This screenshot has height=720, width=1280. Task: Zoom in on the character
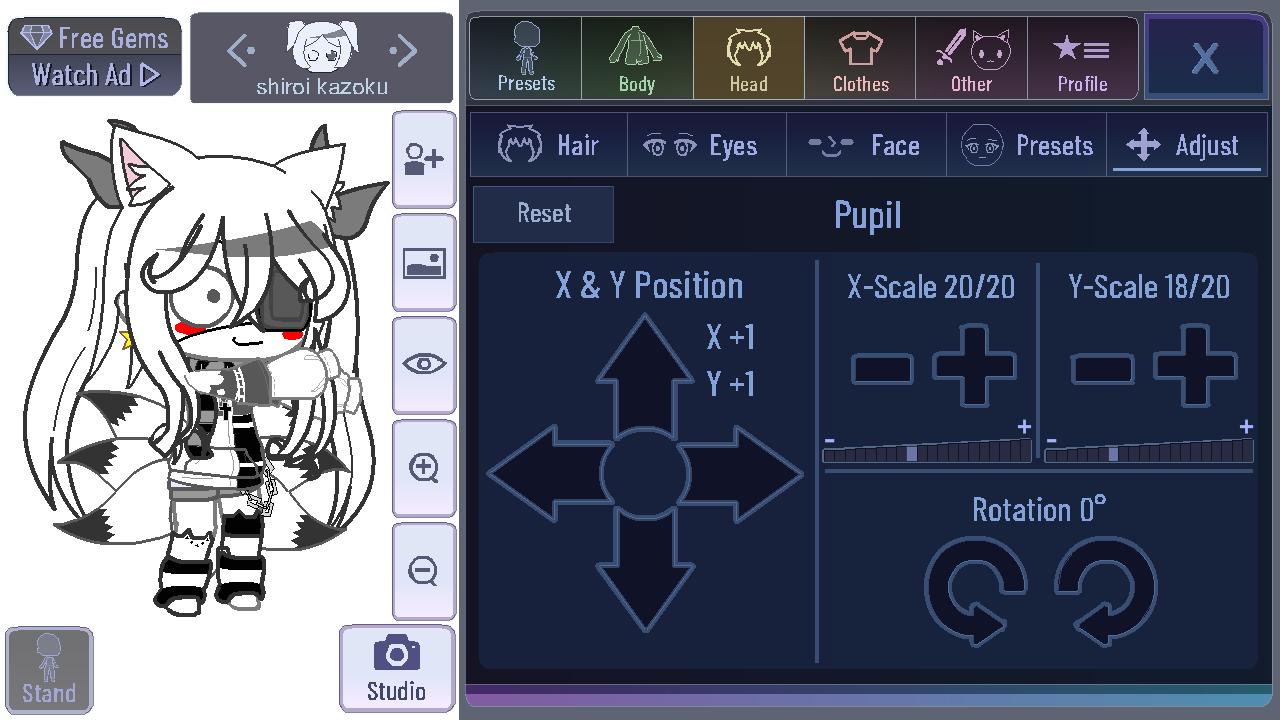[424, 468]
